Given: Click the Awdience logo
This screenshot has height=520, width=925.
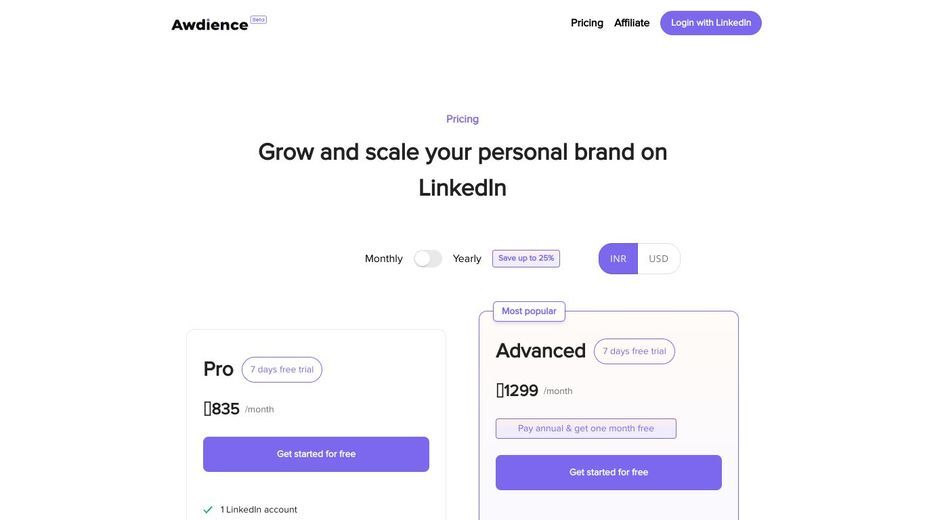Looking at the screenshot, I should pyautogui.click(x=209, y=25).
